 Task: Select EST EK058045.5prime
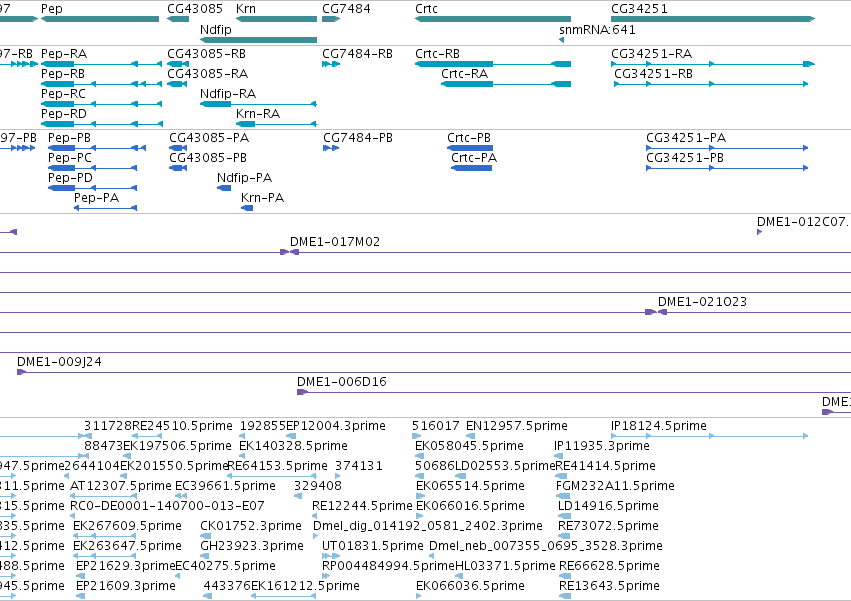(x=418, y=456)
